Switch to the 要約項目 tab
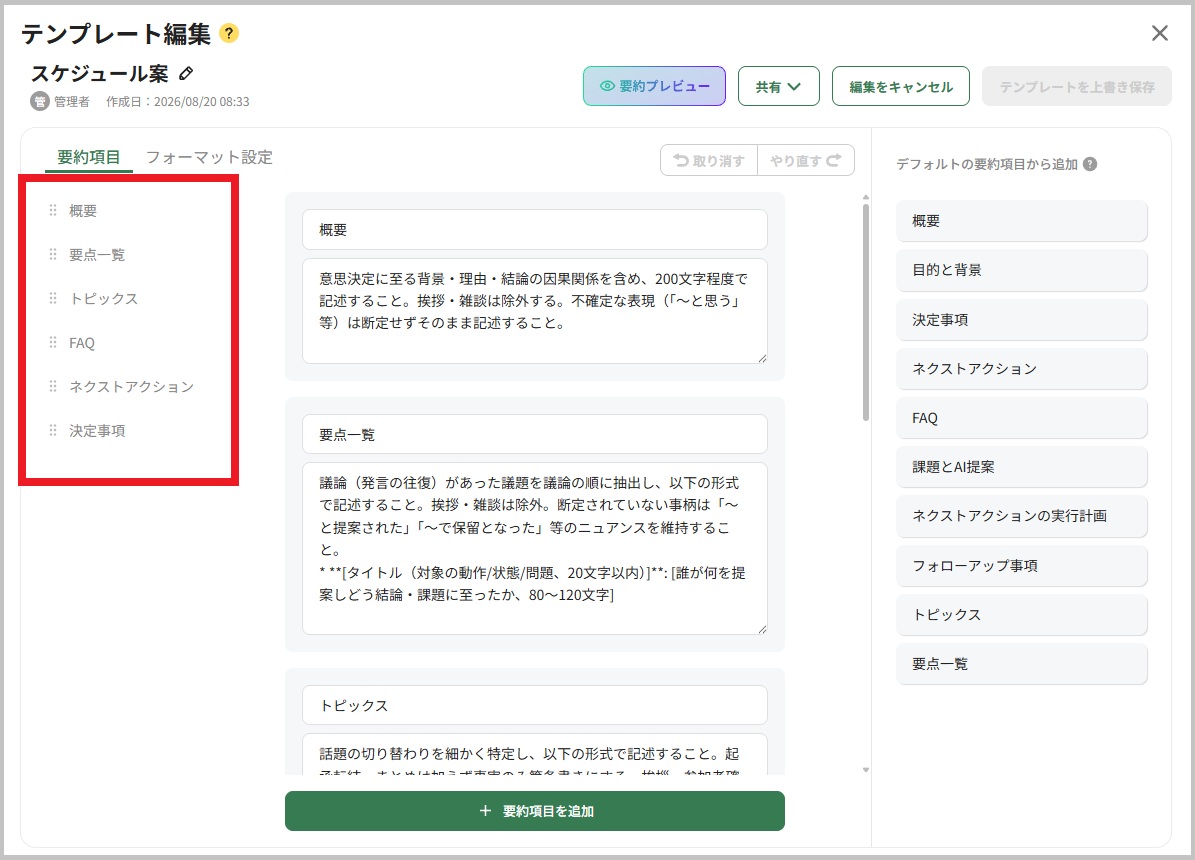This screenshot has height=860, width=1195. 88,157
